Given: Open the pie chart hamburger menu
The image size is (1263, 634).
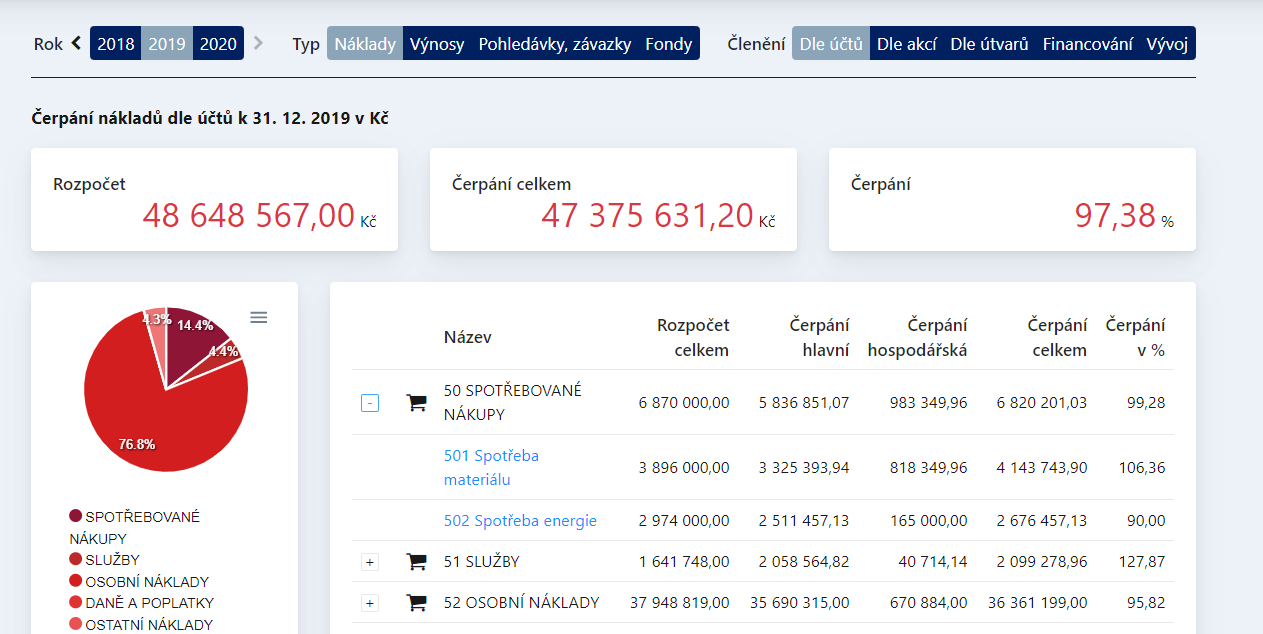Looking at the screenshot, I should (258, 317).
